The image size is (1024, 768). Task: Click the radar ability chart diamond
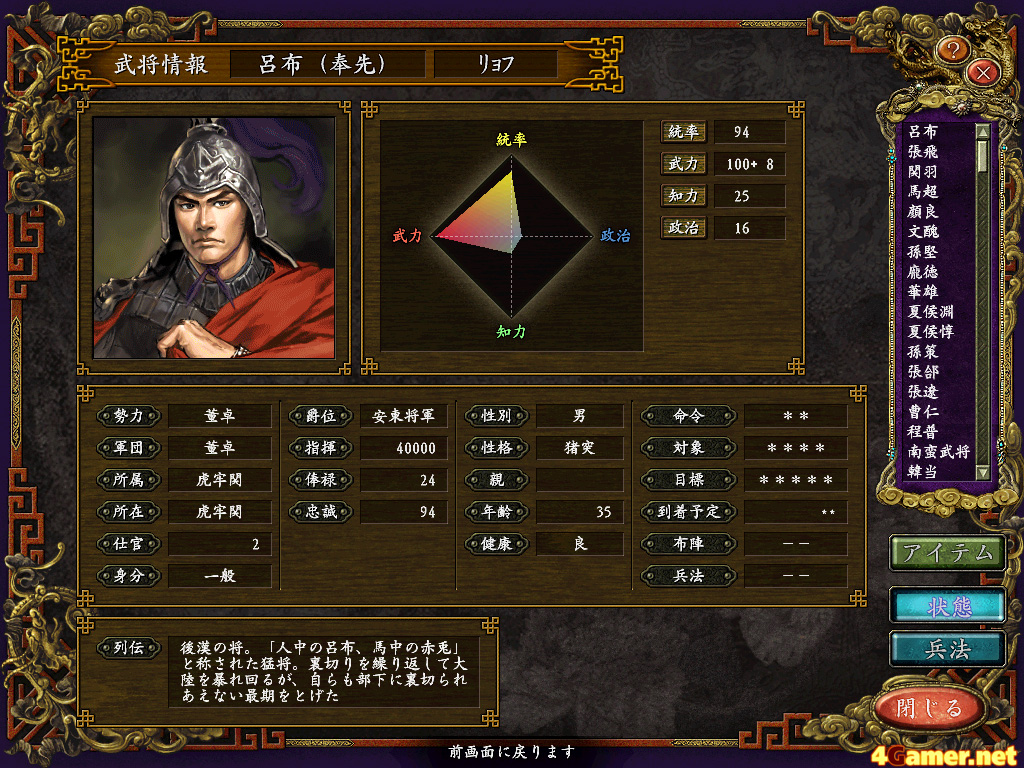coord(511,236)
